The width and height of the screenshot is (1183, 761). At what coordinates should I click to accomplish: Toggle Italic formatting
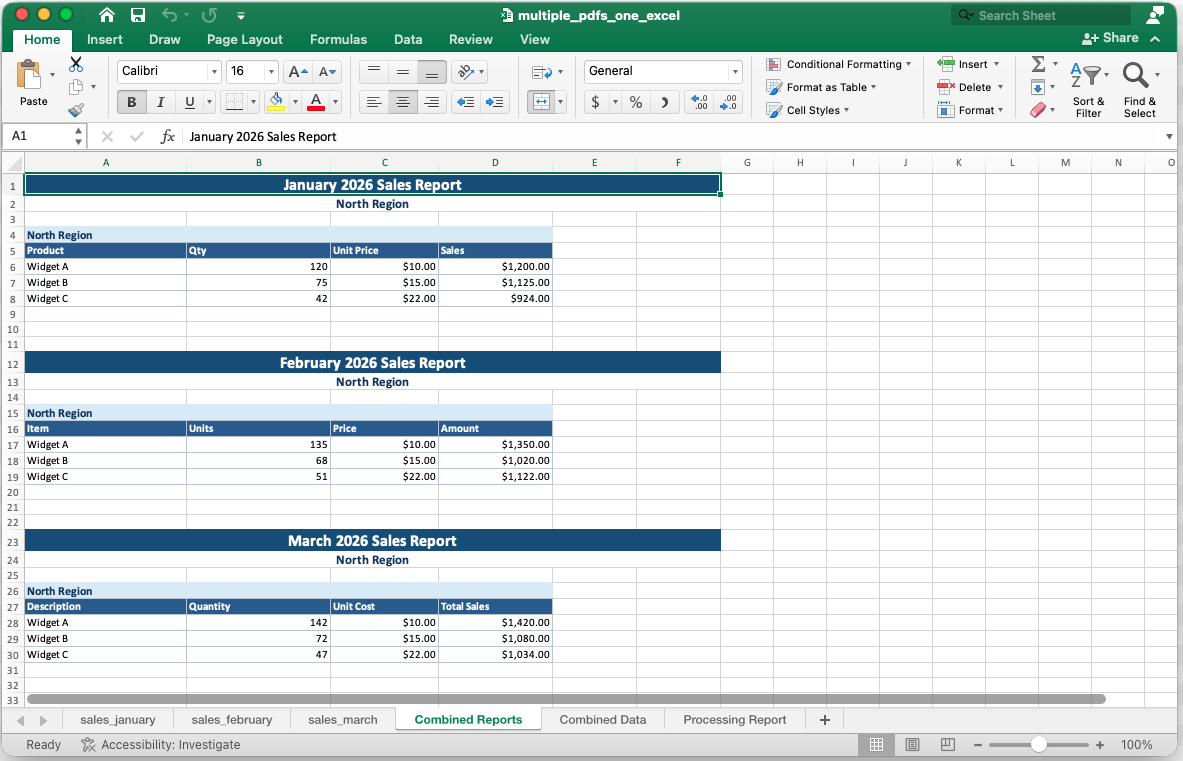[x=160, y=102]
